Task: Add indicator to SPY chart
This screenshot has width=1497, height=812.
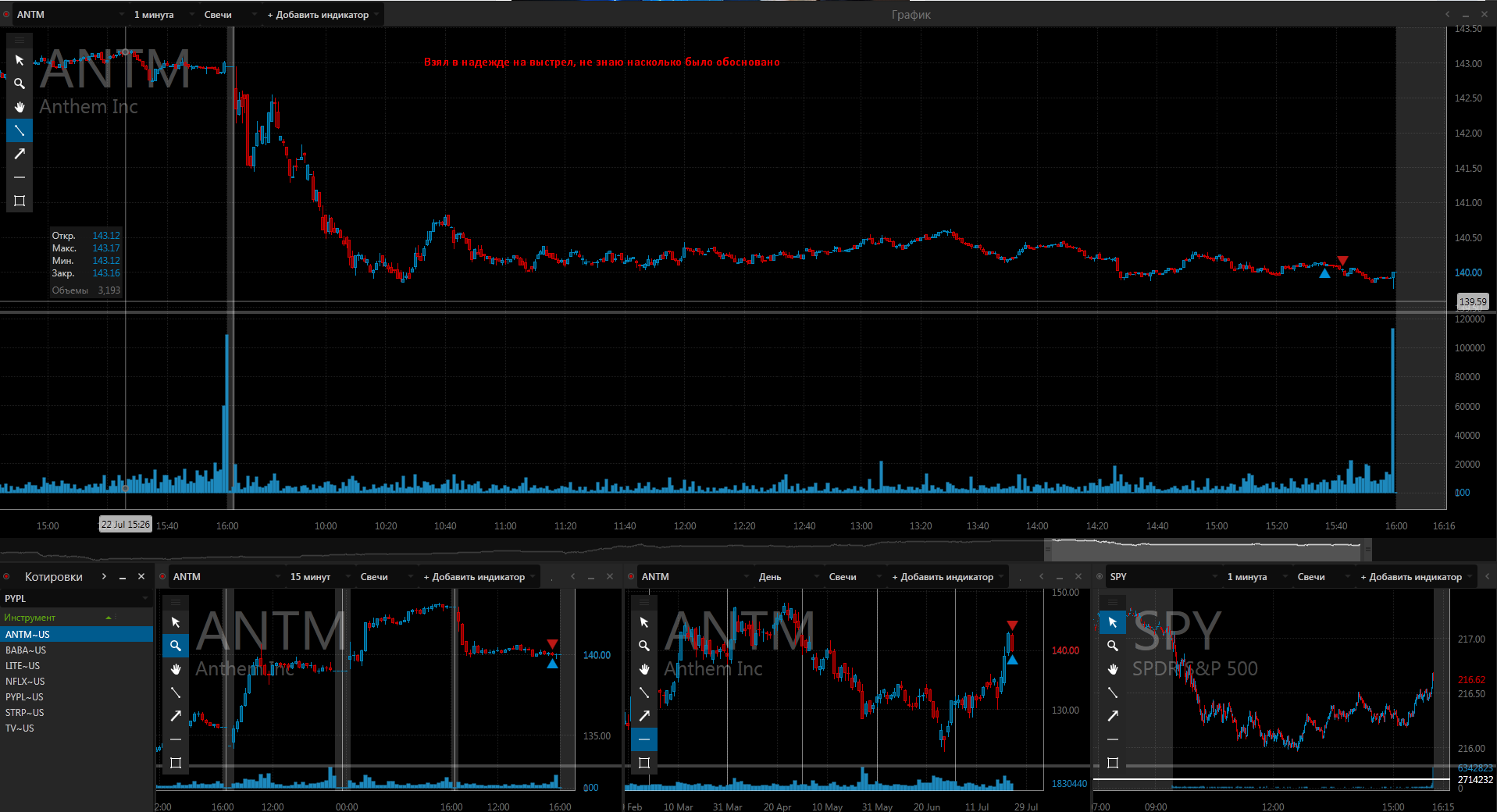Action: [x=1417, y=577]
